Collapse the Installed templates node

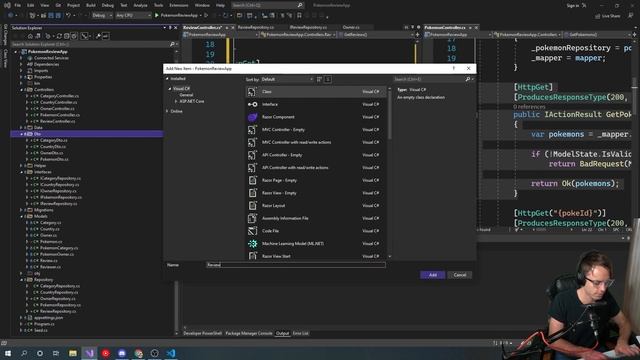click(x=167, y=78)
